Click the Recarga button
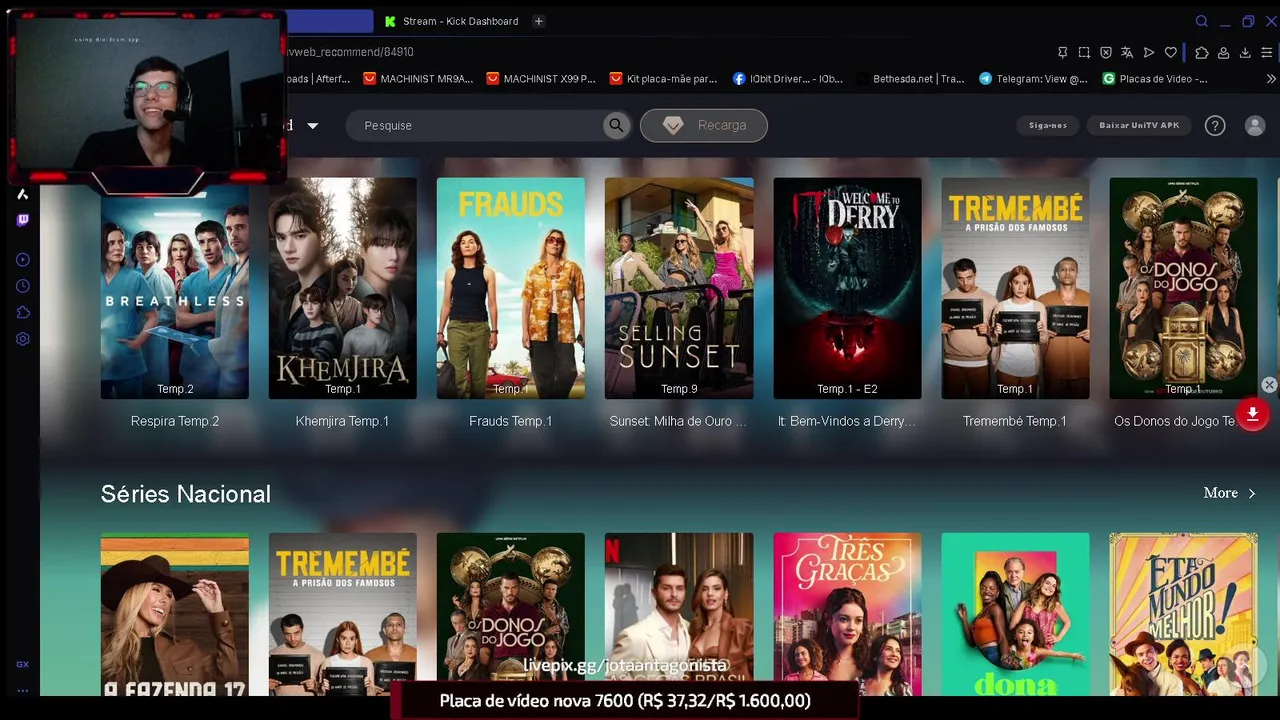 704,125
